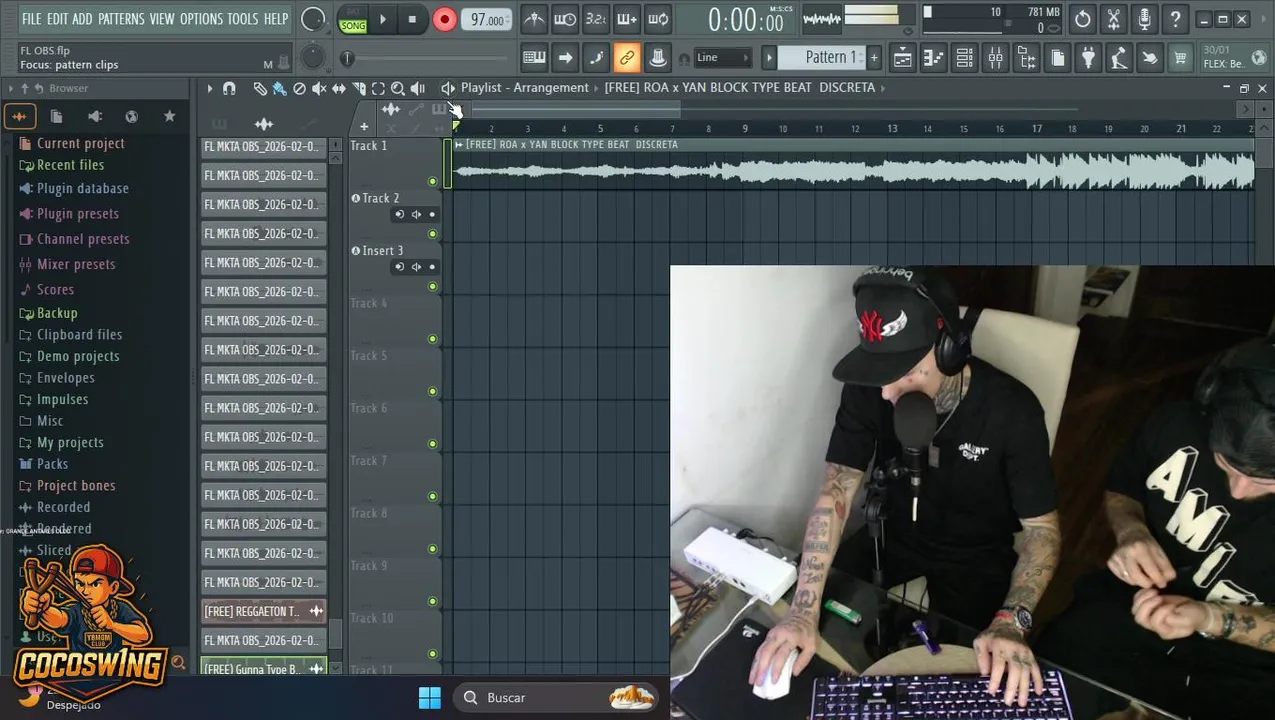Toggle the metronome icon
Screen dimensions: 1275x720
534,19
